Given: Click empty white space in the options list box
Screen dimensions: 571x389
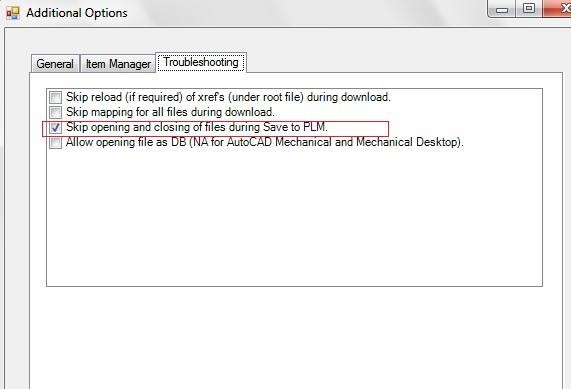Looking at the screenshot, I should (294, 219).
